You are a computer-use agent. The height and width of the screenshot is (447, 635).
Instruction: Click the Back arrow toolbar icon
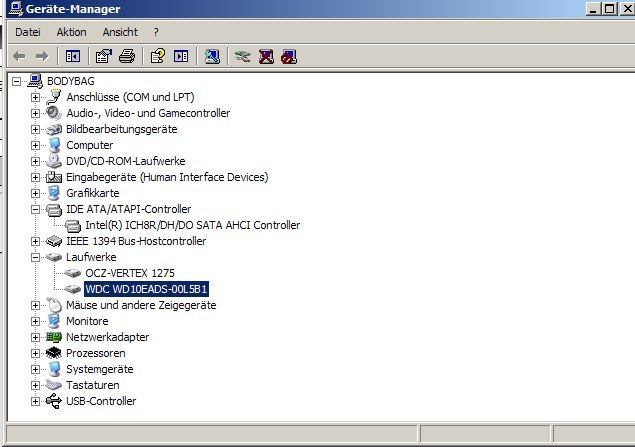pyautogui.click(x=19, y=56)
